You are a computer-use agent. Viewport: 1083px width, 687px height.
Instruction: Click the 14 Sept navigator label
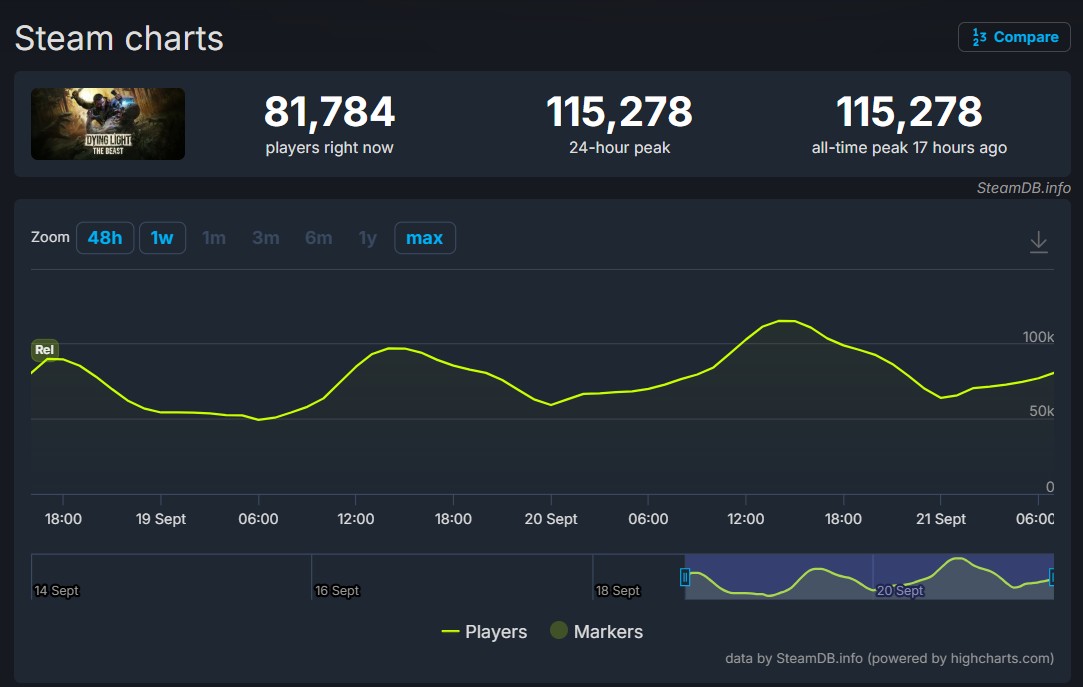coord(57,591)
